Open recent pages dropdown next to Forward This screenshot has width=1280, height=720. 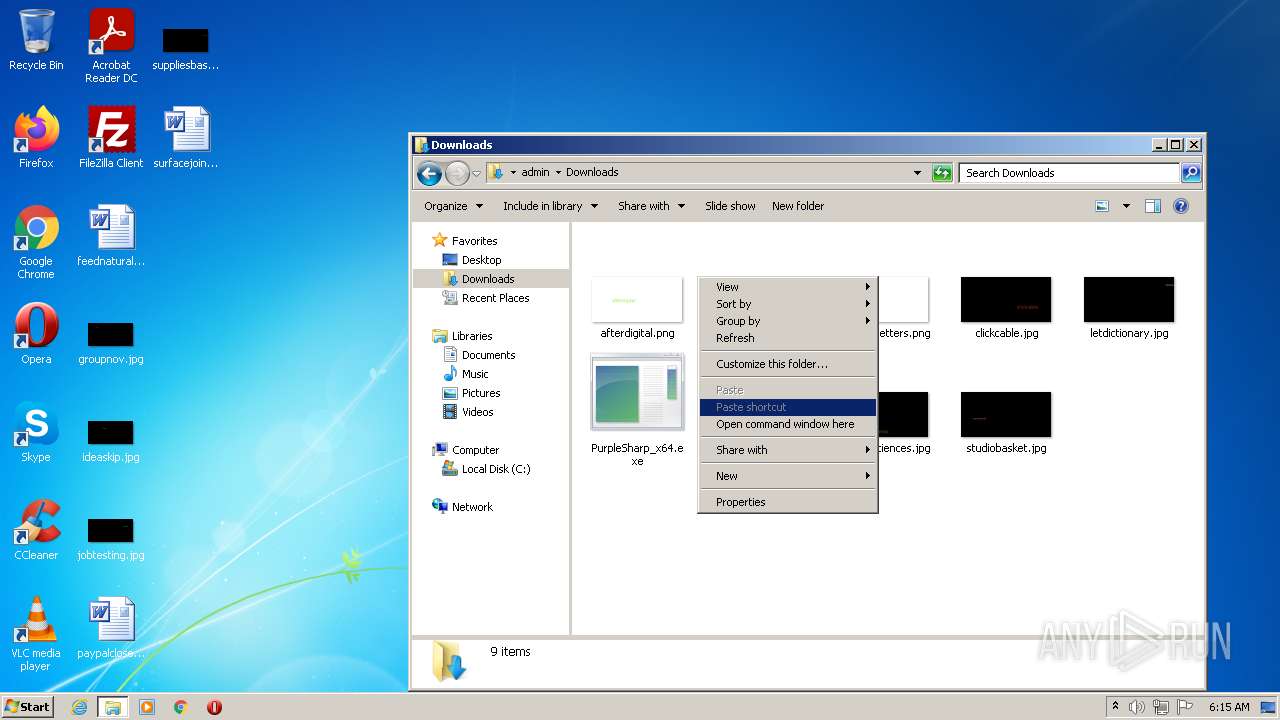476,173
